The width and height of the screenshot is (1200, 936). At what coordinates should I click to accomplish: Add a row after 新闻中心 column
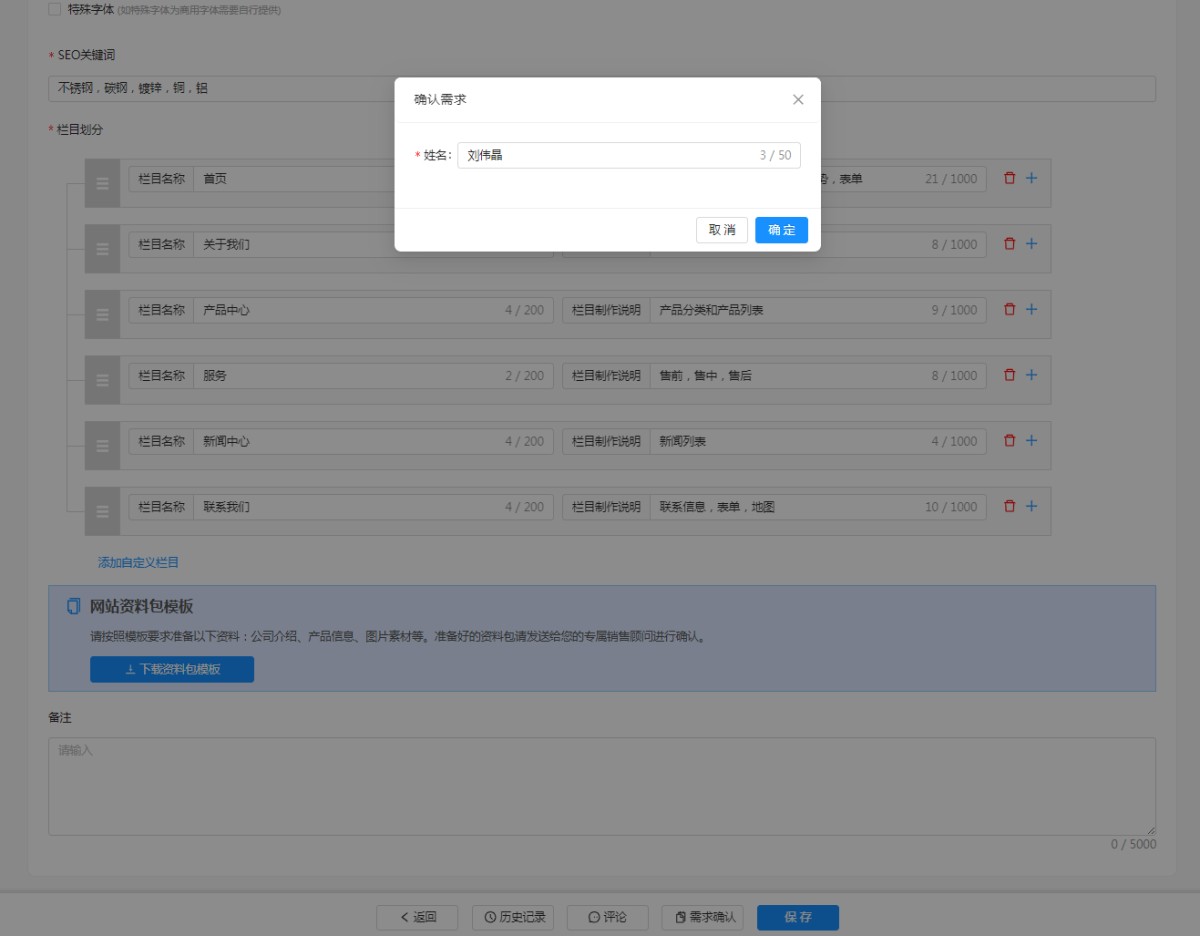pos(1031,441)
